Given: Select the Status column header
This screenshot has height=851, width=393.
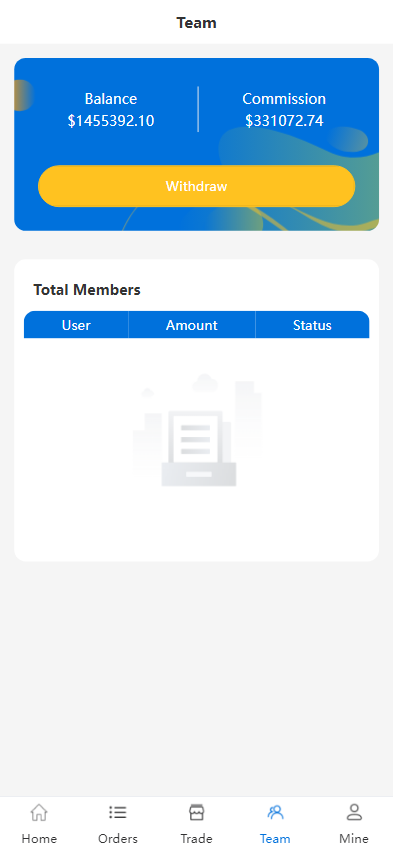Looking at the screenshot, I should point(312,325).
